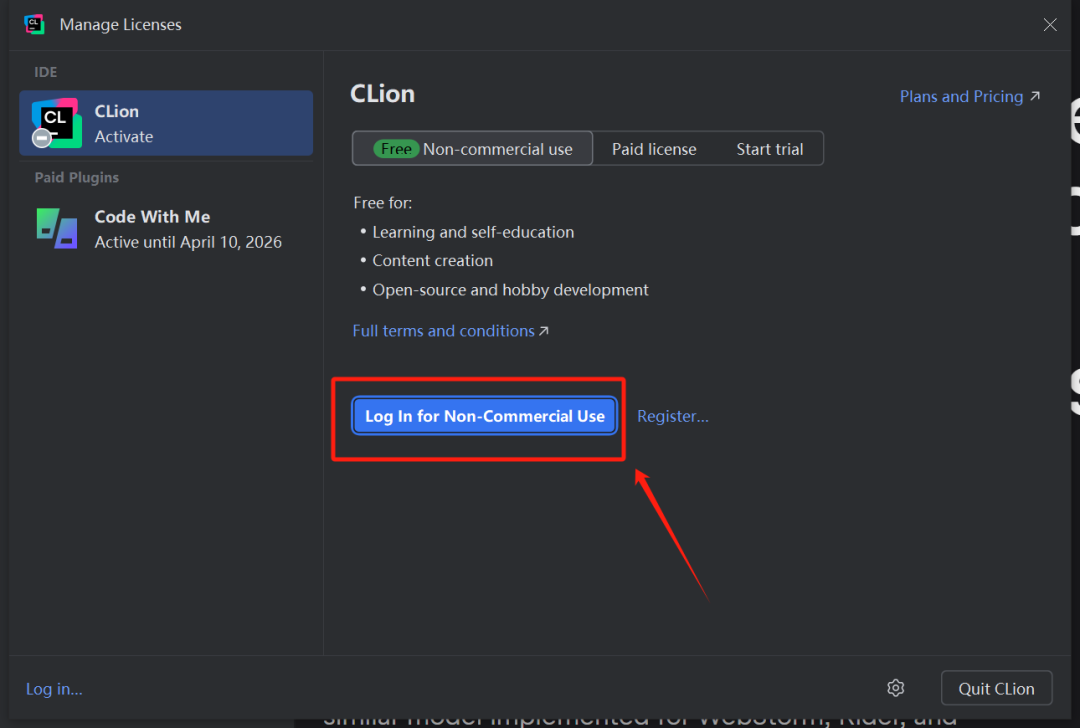Open the Plans and Pricing link
The width and height of the screenshot is (1080, 728).
point(970,96)
